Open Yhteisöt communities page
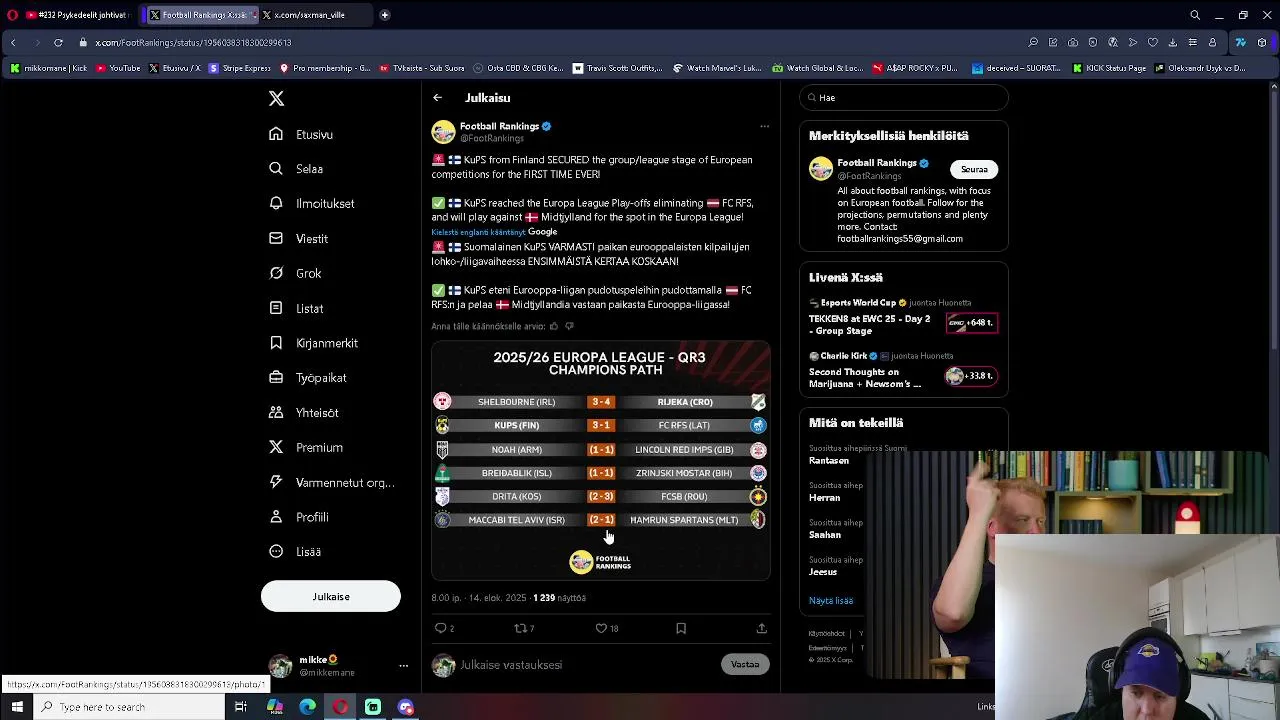This screenshot has width=1280, height=720. tap(304, 412)
